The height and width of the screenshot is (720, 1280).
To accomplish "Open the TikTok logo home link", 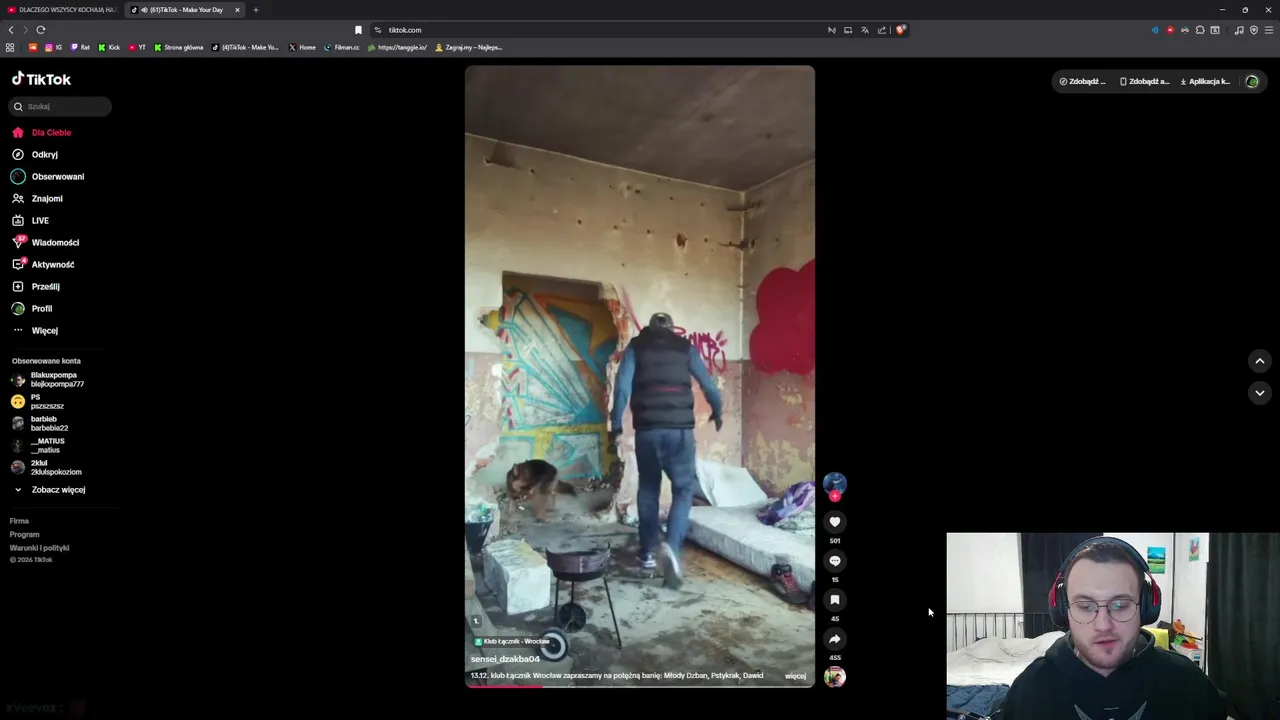I will tap(41, 79).
